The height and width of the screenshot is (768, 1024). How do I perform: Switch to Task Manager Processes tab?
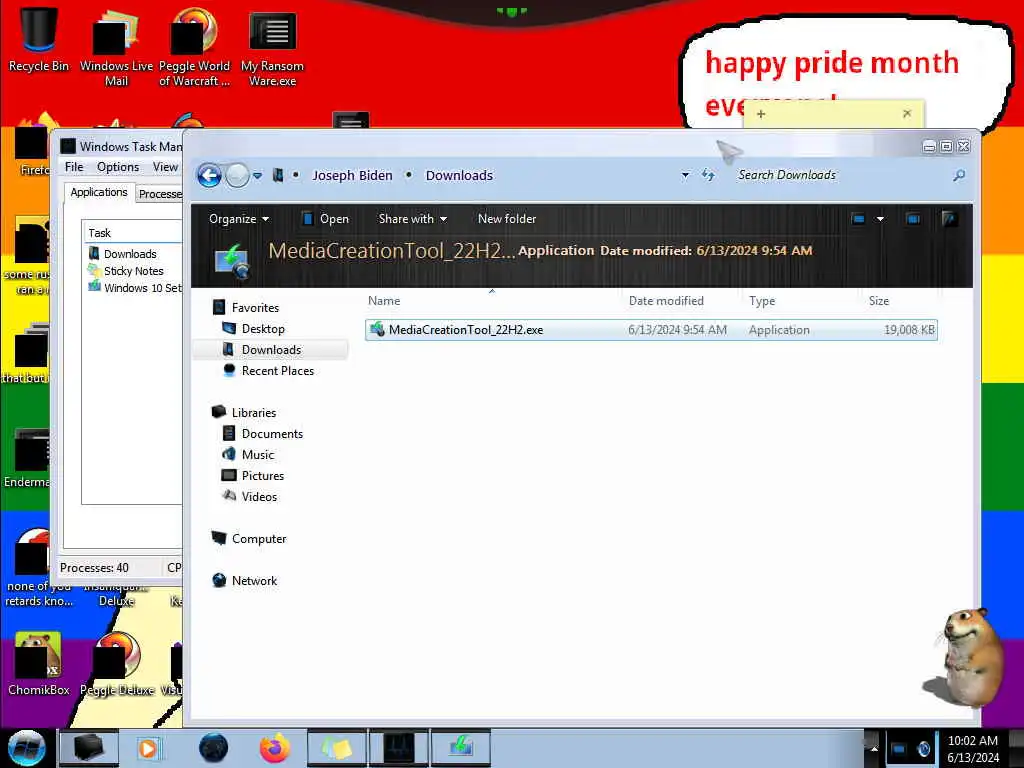(x=160, y=194)
